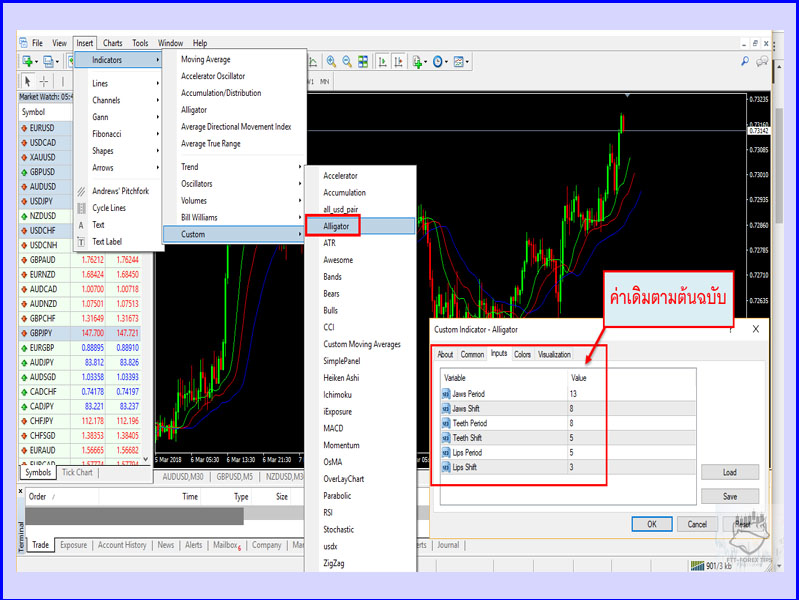Open the Periodicity clock icon
The width and height of the screenshot is (800, 600).
[439, 62]
